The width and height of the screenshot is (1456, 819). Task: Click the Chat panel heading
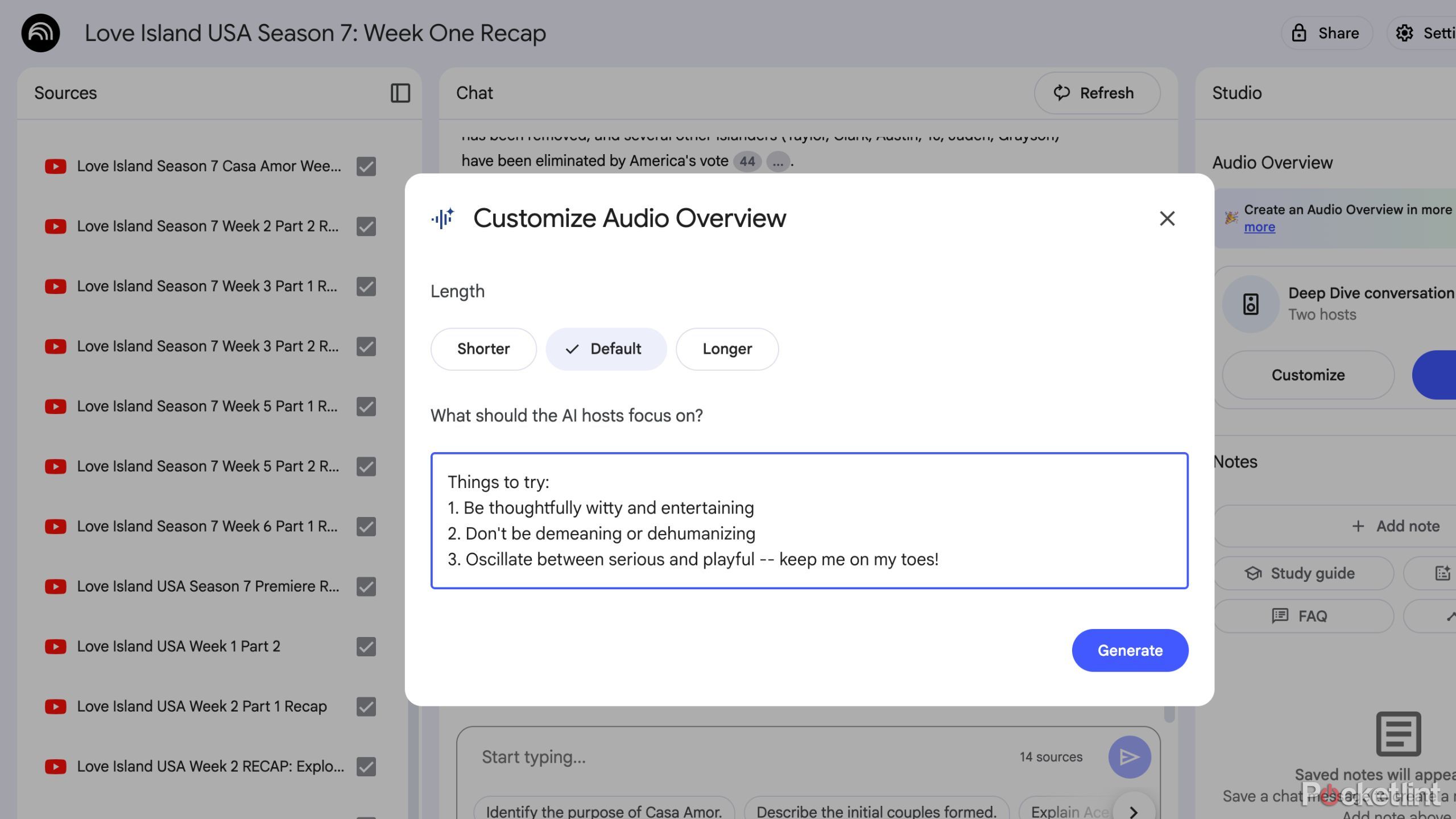tap(474, 93)
